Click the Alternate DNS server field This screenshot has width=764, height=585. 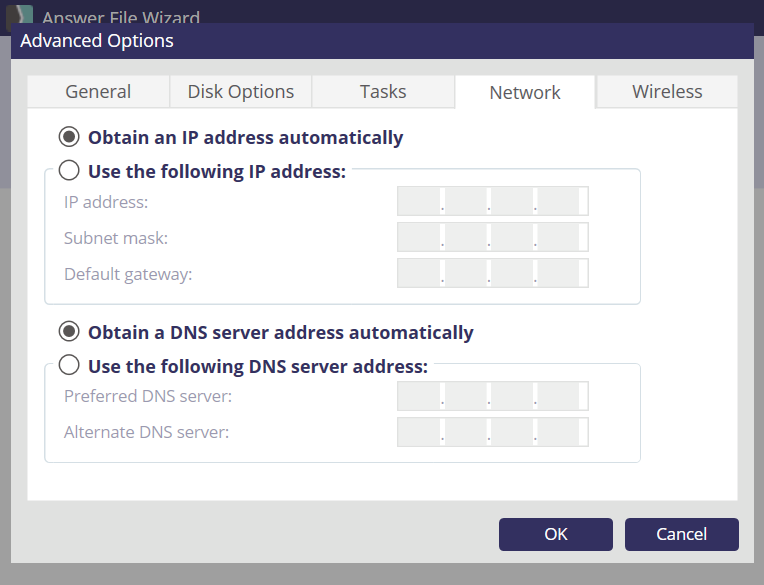point(492,432)
